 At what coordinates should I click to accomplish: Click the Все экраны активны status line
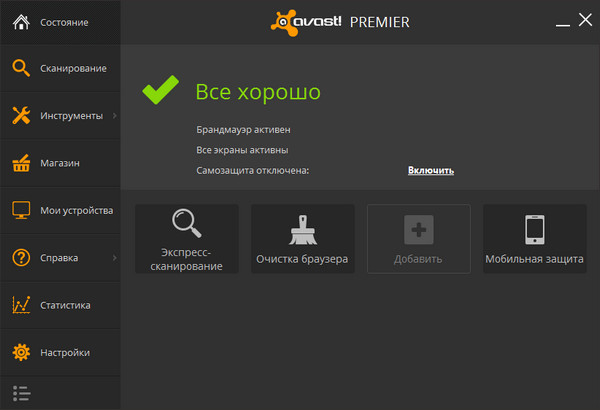(x=242, y=150)
